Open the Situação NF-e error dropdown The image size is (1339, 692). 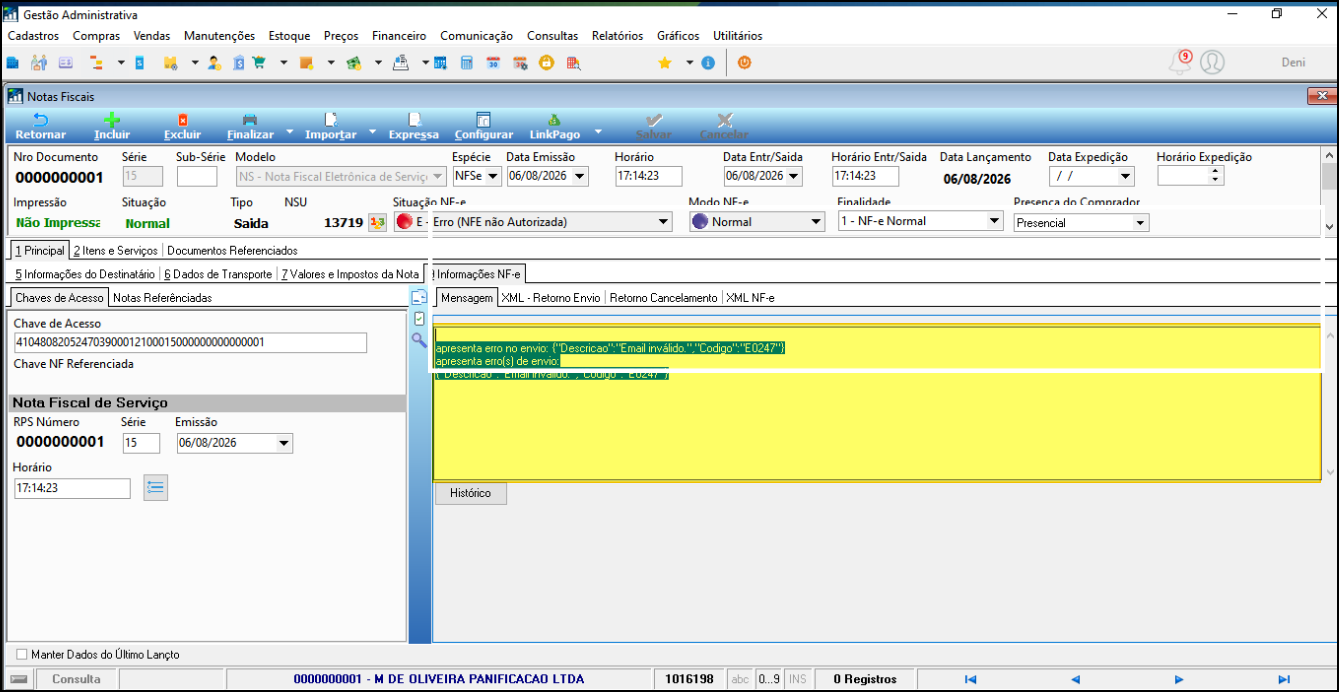pos(663,222)
